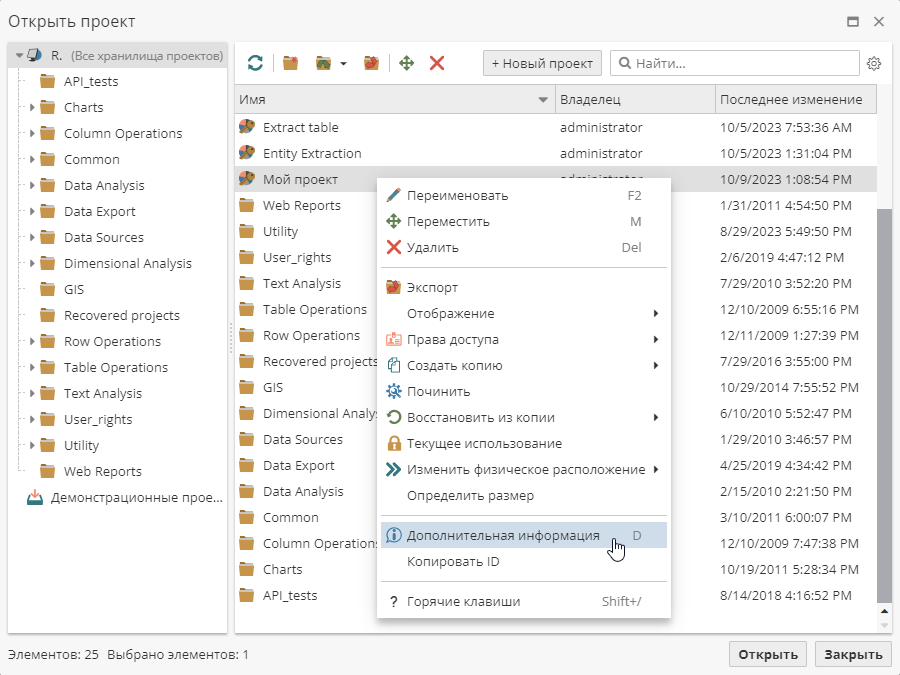Viewport: 900px width, 675px height.
Task: Click the restore icon by Восстановить из копии
Action: (x=393, y=417)
